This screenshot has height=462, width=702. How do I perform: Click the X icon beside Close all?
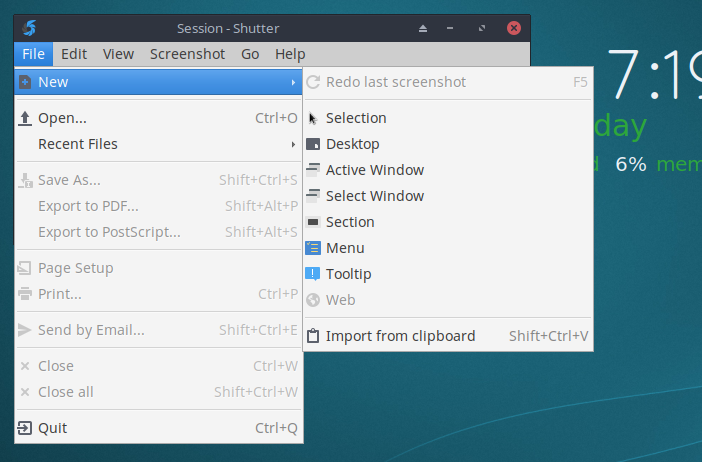tap(25, 392)
